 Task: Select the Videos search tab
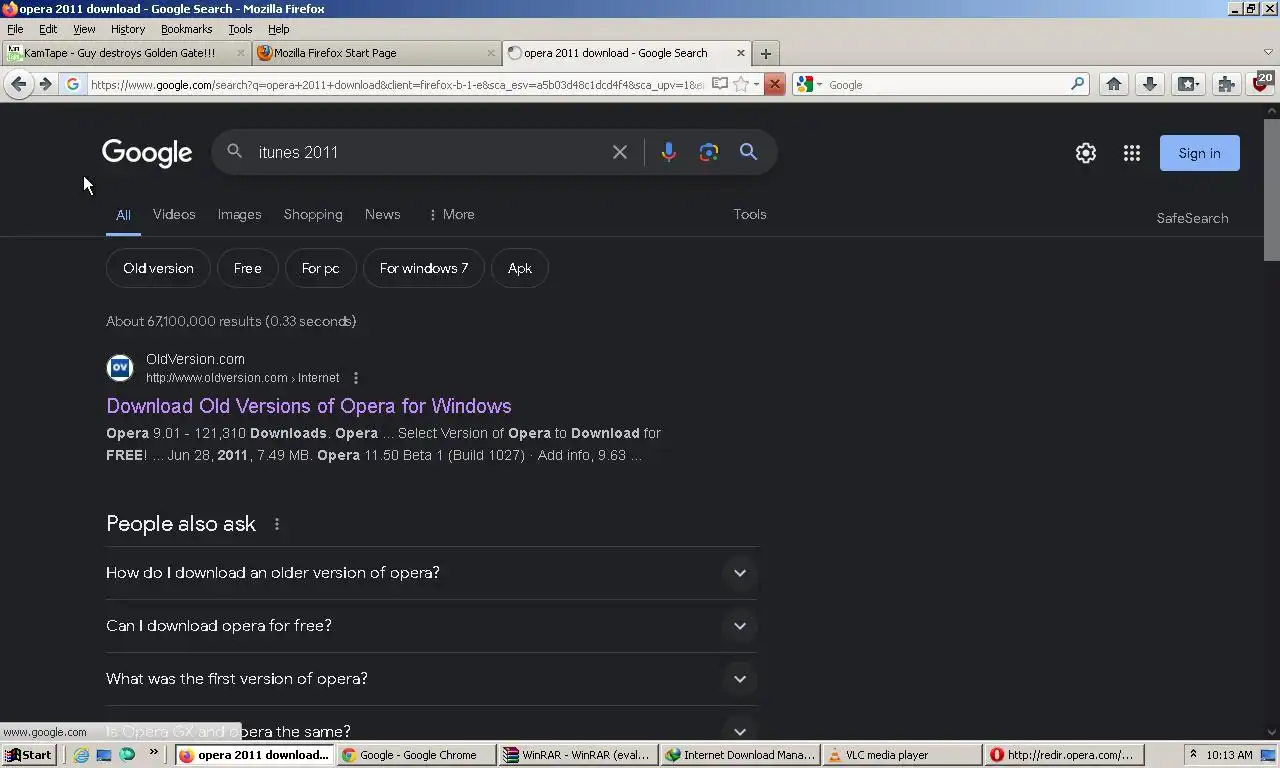click(174, 214)
